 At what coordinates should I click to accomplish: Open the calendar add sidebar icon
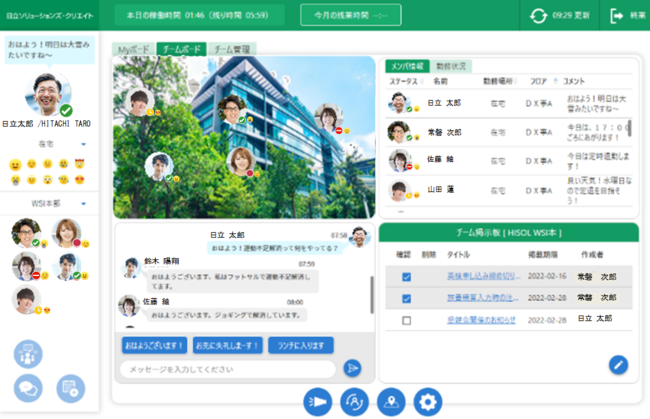coord(70,388)
